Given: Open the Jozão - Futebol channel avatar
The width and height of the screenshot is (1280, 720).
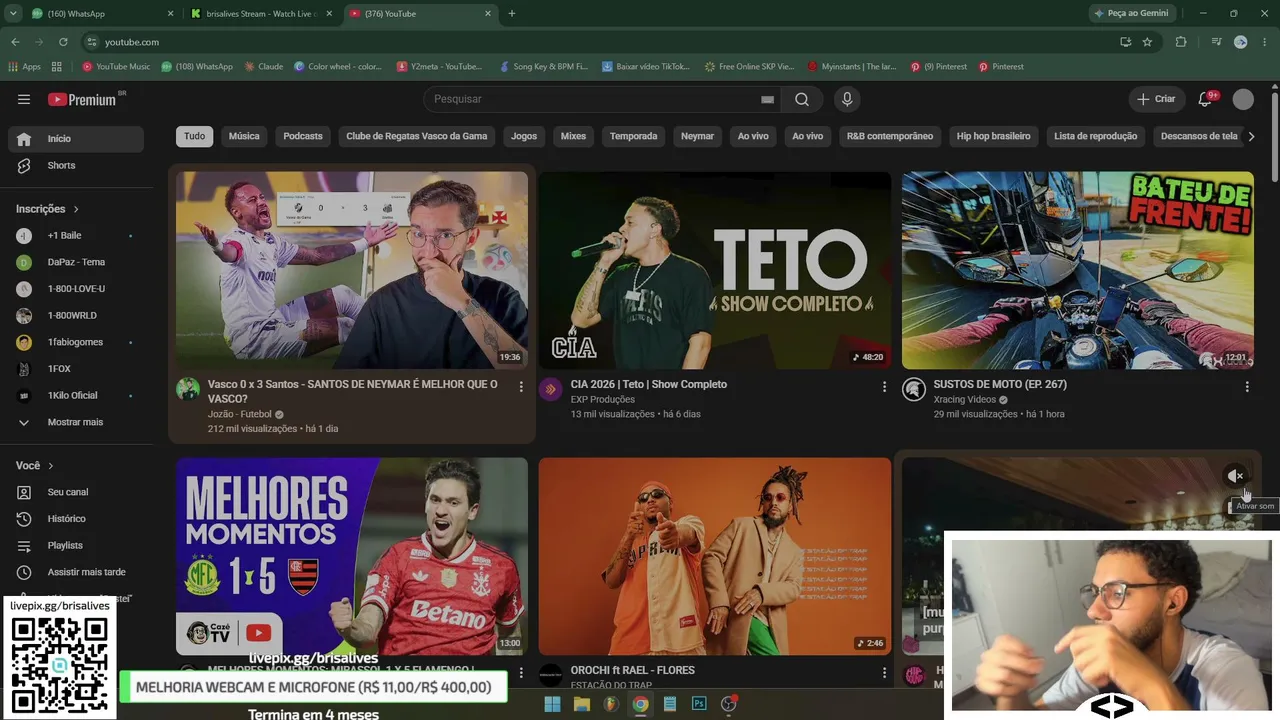Looking at the screenshot, I should pyautogui.click(x=188, y=389).
